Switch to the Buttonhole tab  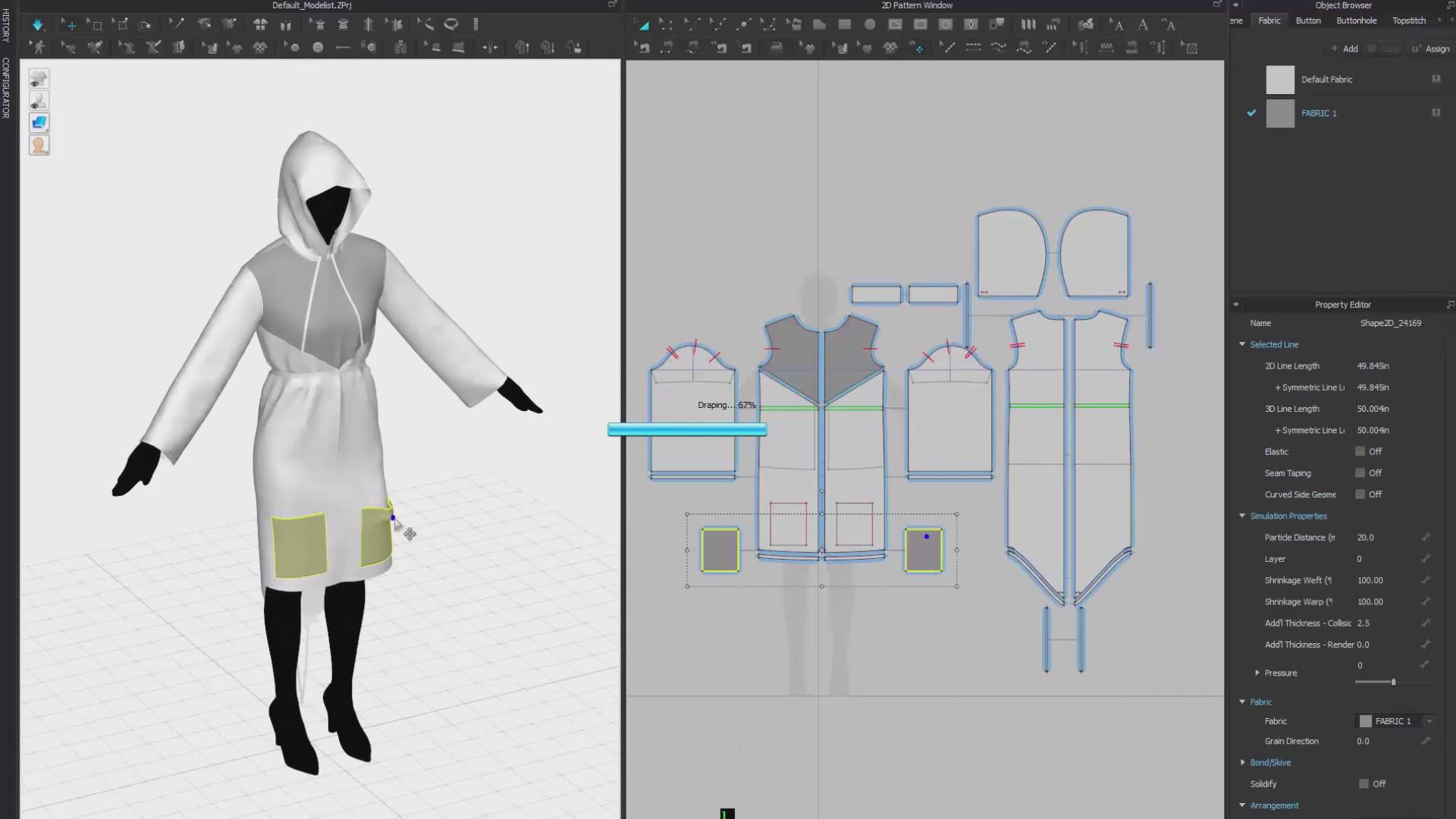[x=1357, y=20]
